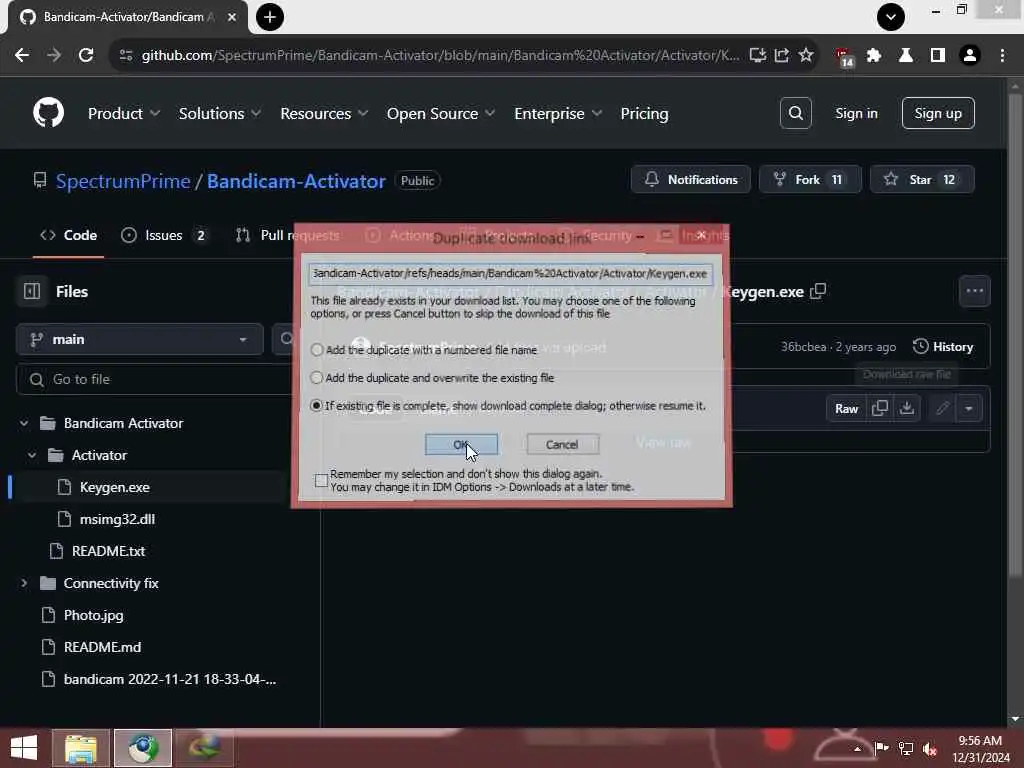Click the browser address bar
The height and width of the screenshot is (768, 1024).
[441, 56]
